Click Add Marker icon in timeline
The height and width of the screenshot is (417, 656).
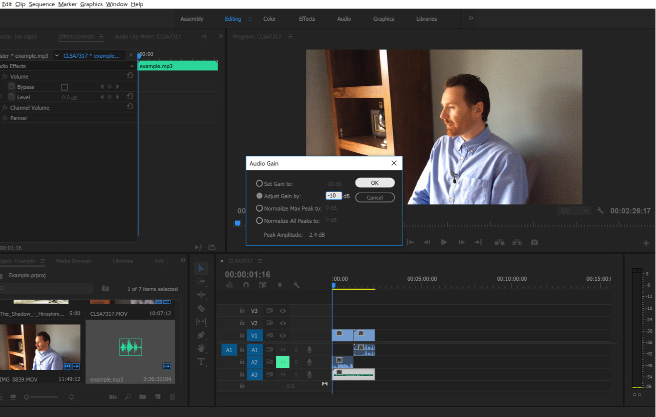(x=279, y=285)
